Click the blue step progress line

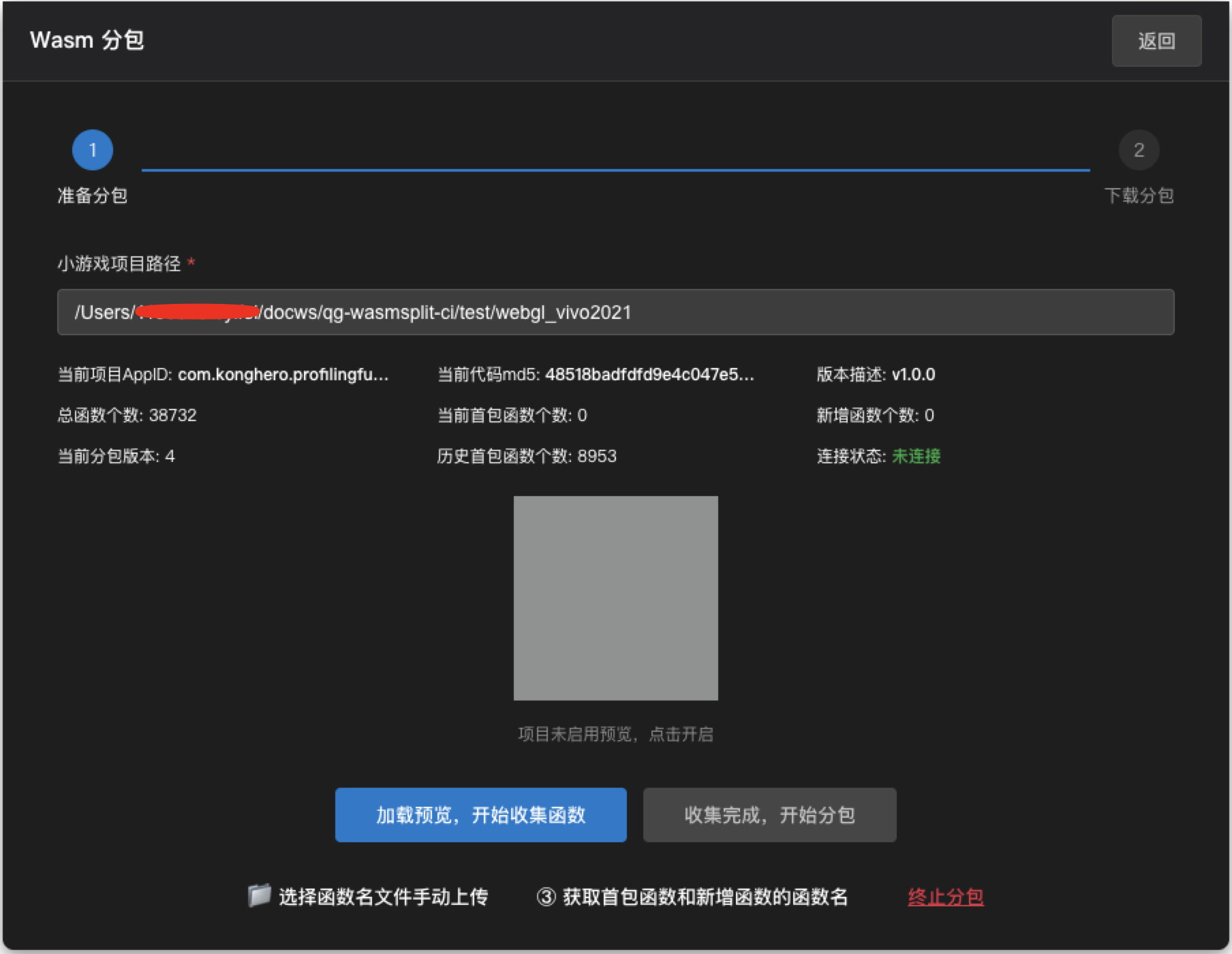click(x=615, y=170)
